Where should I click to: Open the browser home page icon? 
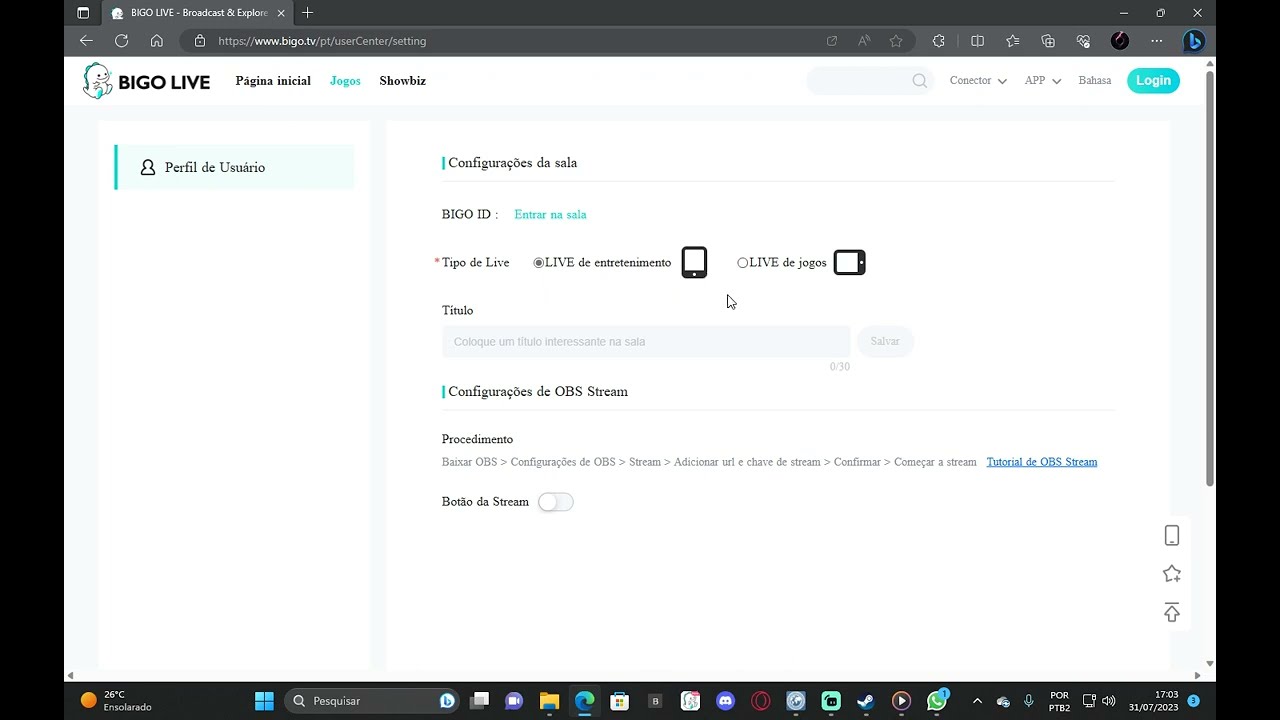tap(156, 41)
